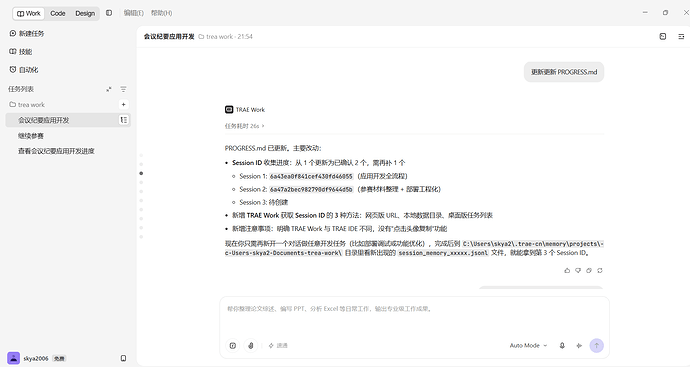Open the skya2006 user profile avatar
Screen dimensions: 690x367
pyautogui.click(x=14, y=358)
